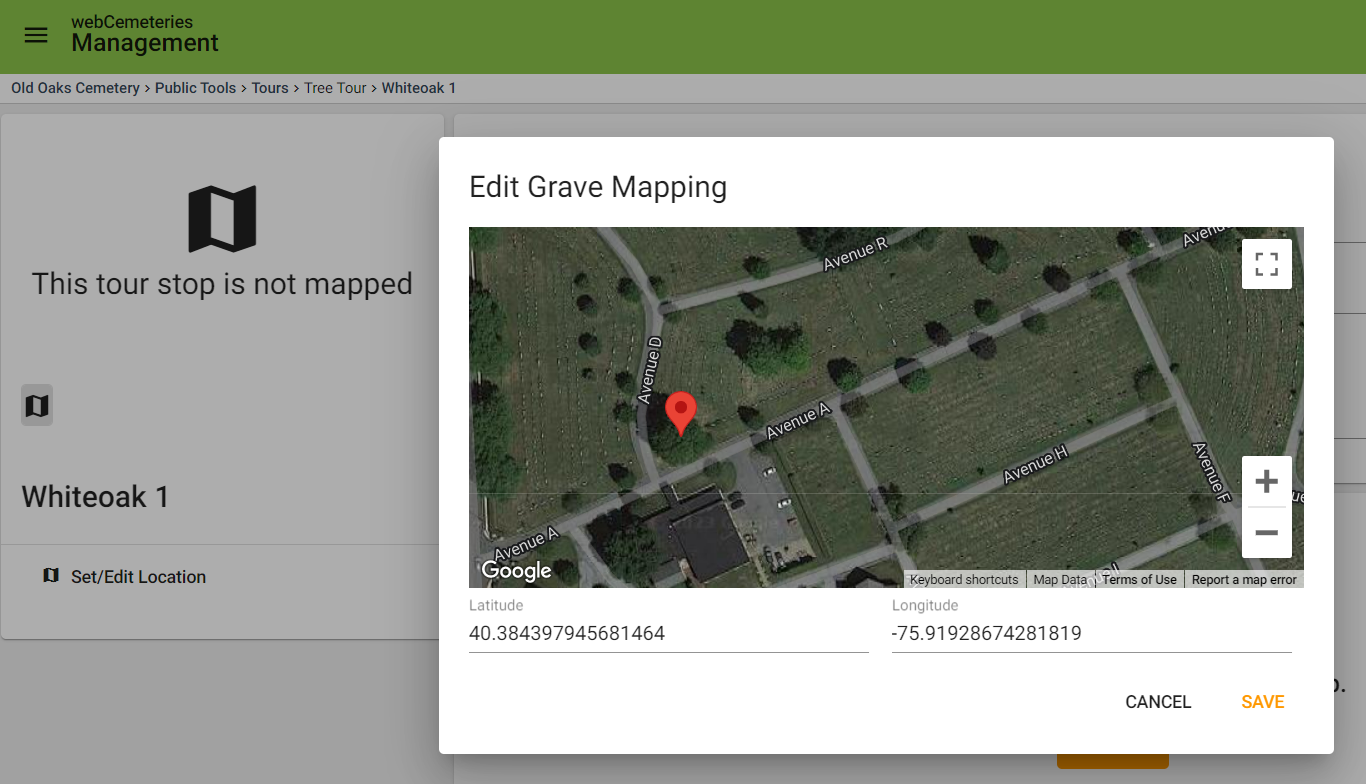Go to Tours breadcrumb
Image resolution: width=1366 pixels, height=784 pixels.
coord(270,88)
